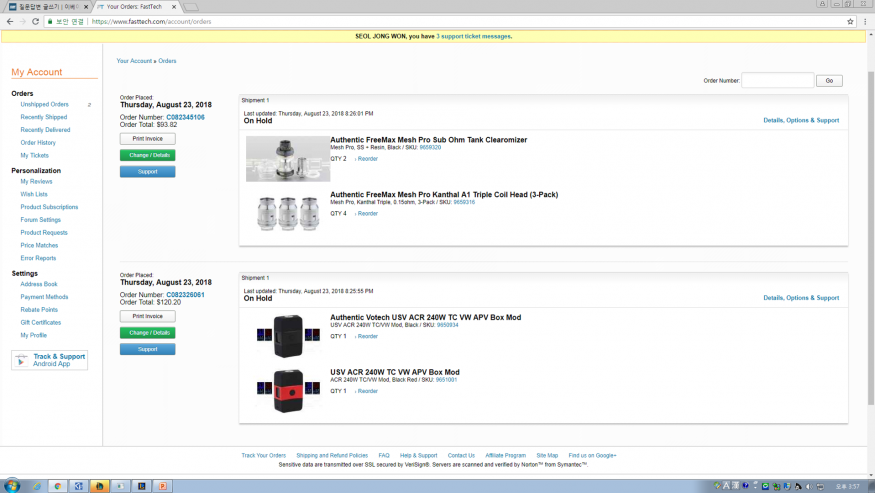Open the 3 support ticket messages link
875x493 pixels.
pos(473,36)
